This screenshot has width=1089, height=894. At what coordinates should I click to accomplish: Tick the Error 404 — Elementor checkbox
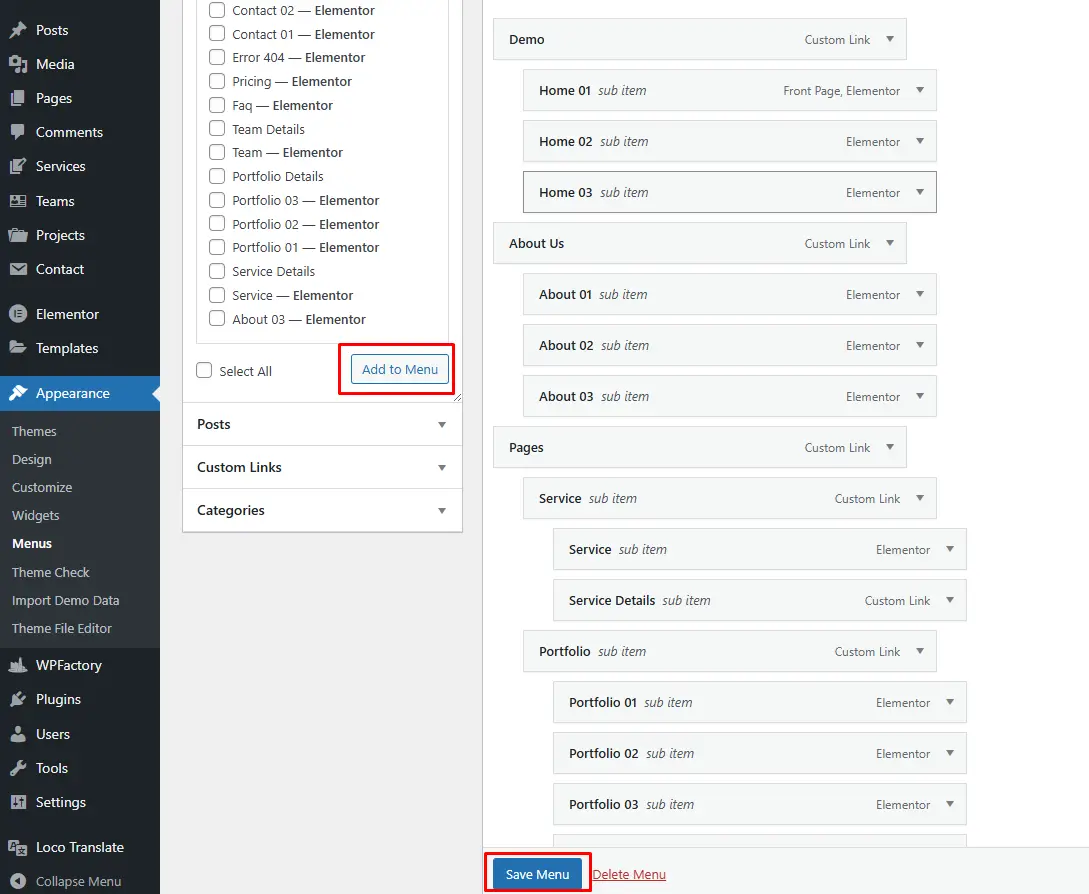click(217, 57)
